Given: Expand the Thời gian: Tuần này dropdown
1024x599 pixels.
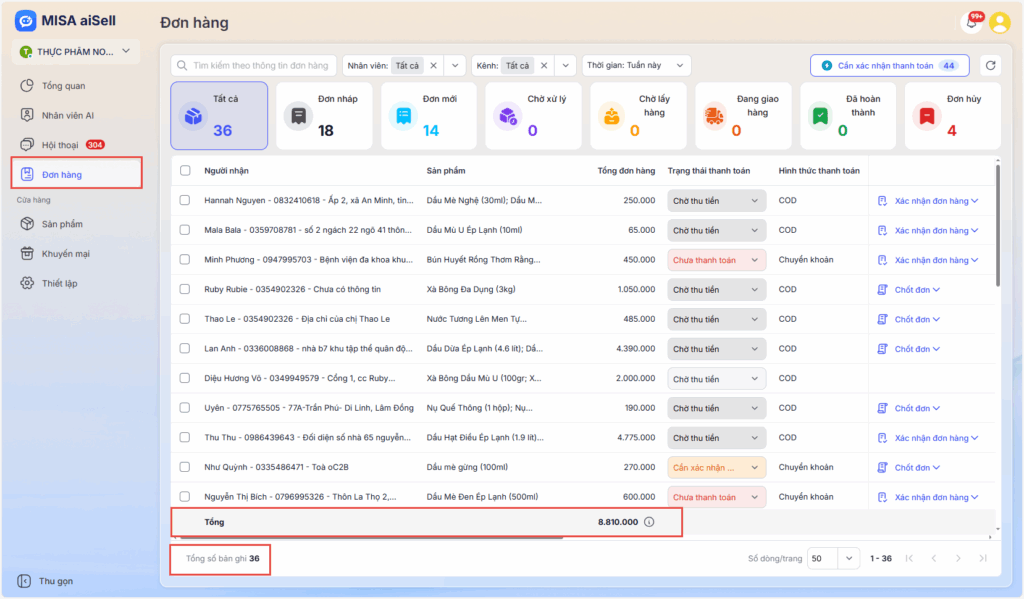Looking at the screenshot, I should (x=636, y=65).
